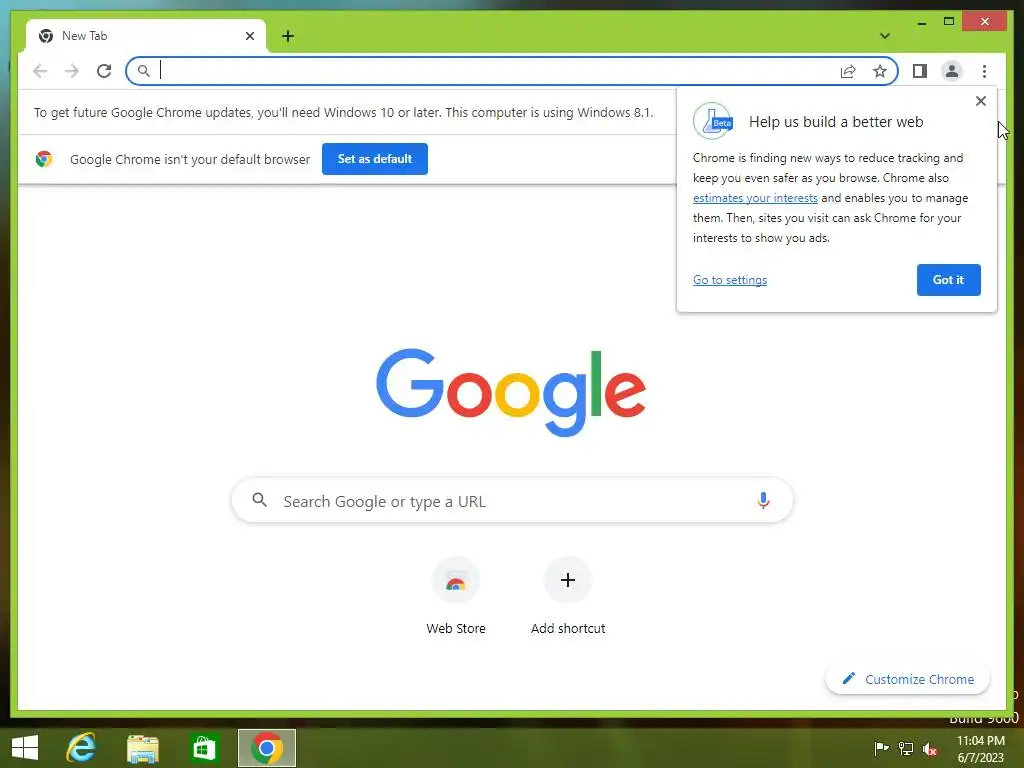This screenshot has width=1024, height=768.
Task: Bookmark this tab with the star
Action: click(x=880, y=71)
